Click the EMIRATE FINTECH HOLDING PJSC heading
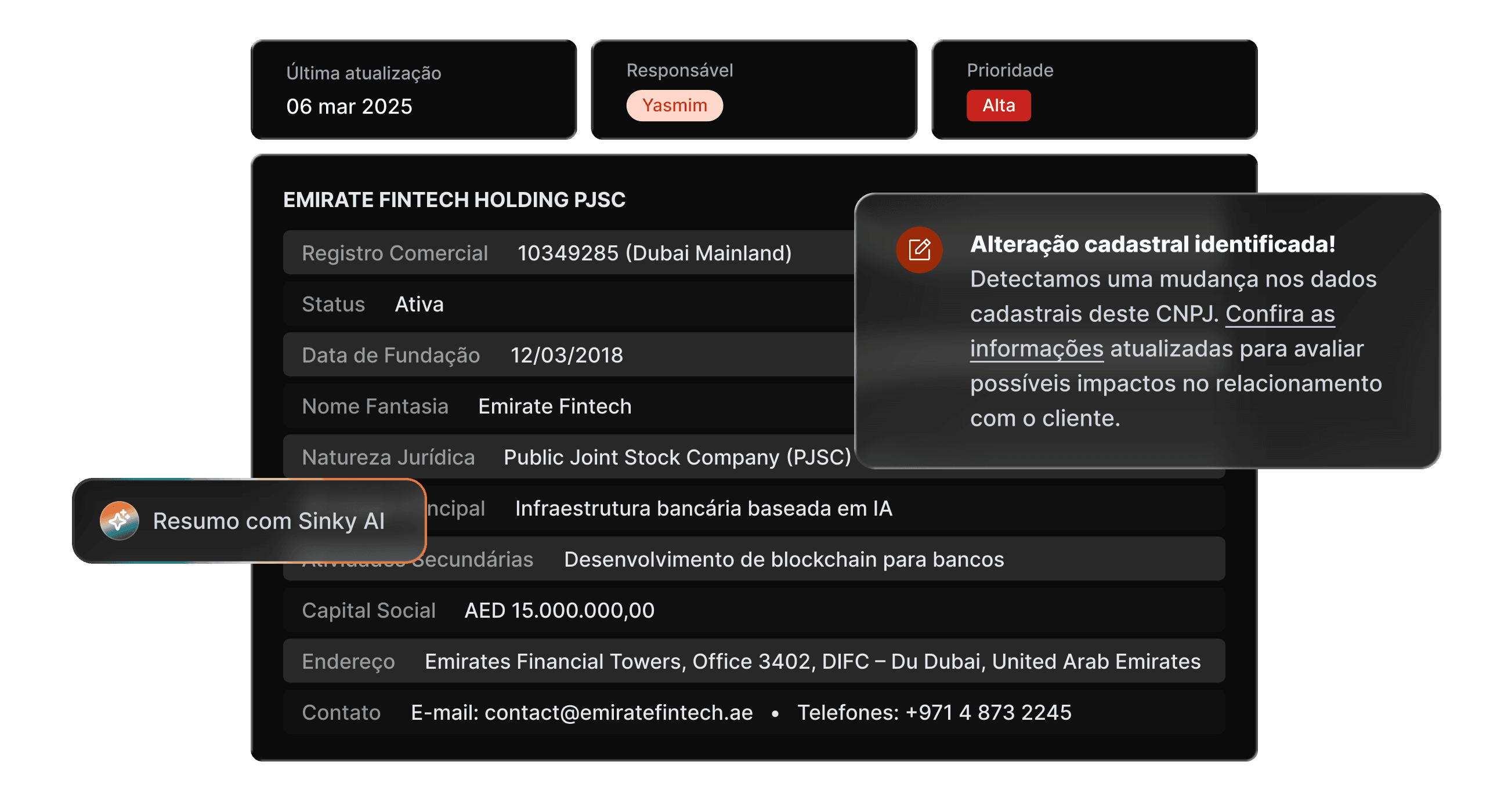The height and width of the screenshot is (812, 1497). click(454, 200)
